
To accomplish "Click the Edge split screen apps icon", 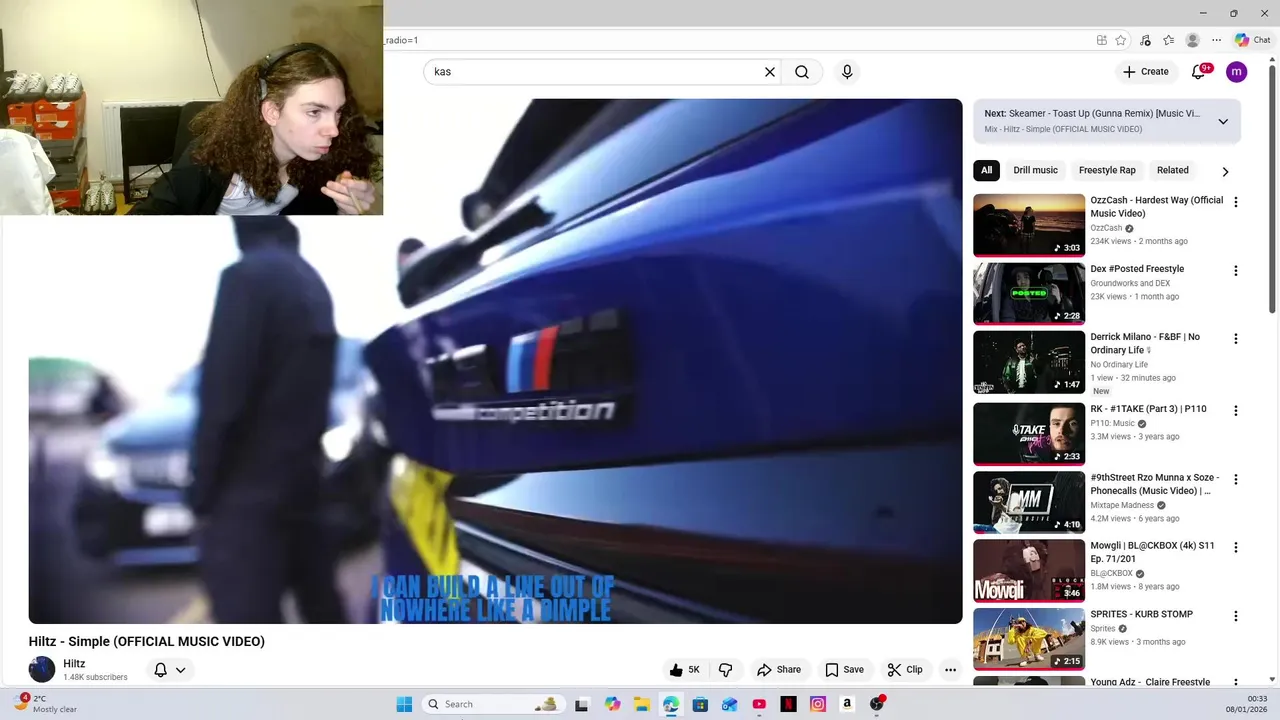I will [1102, 40].
